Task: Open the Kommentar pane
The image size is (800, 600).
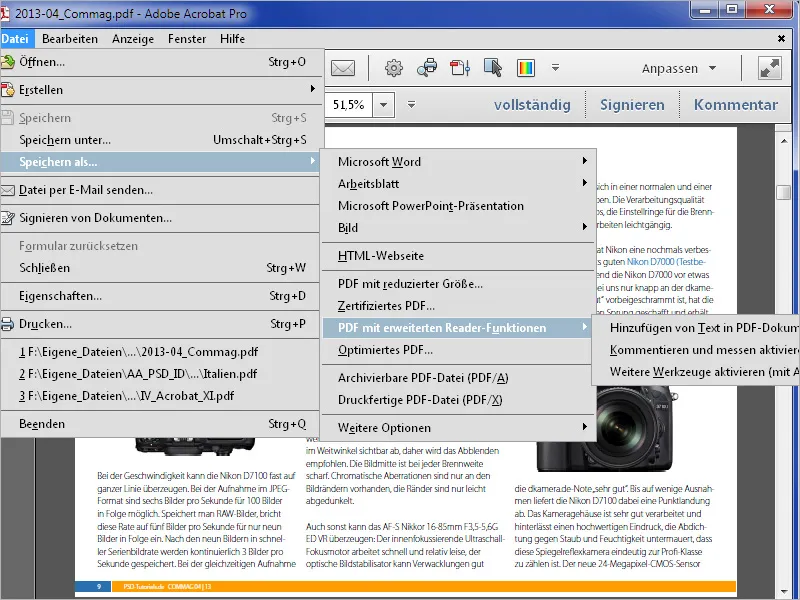Action: click(736, 105)
